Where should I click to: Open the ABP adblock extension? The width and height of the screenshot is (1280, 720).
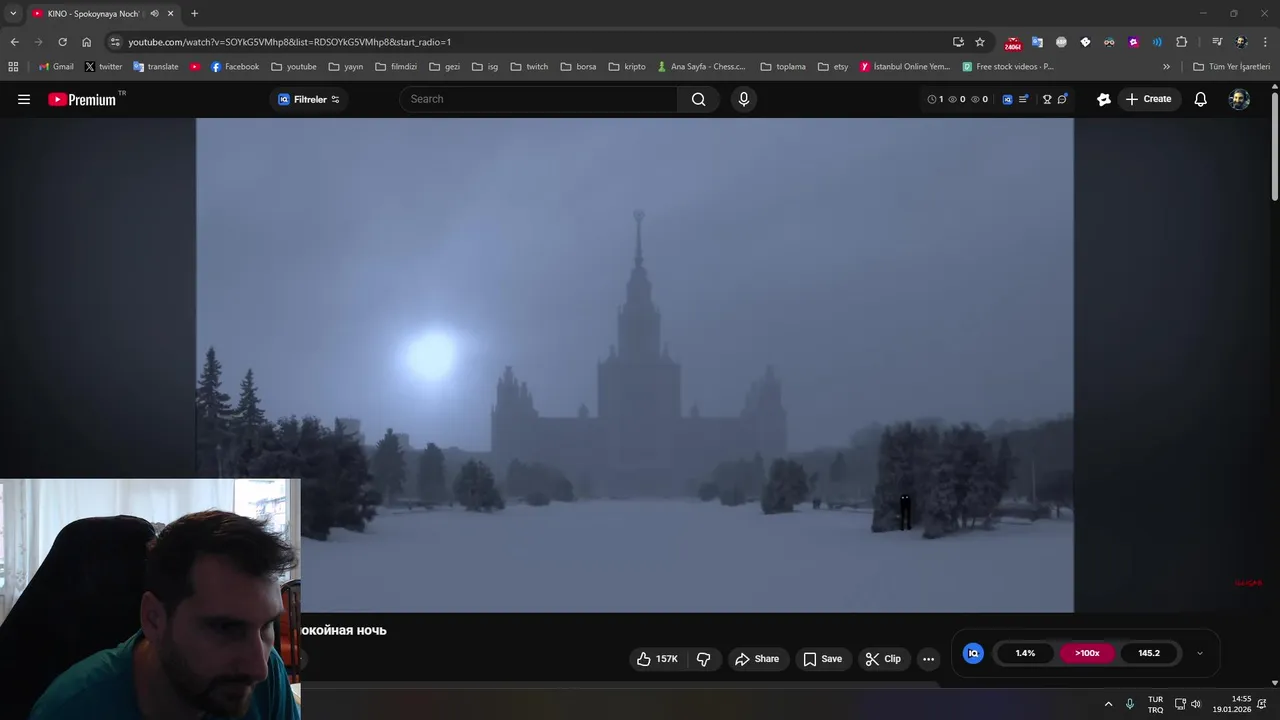click(x=1061, y=42)
